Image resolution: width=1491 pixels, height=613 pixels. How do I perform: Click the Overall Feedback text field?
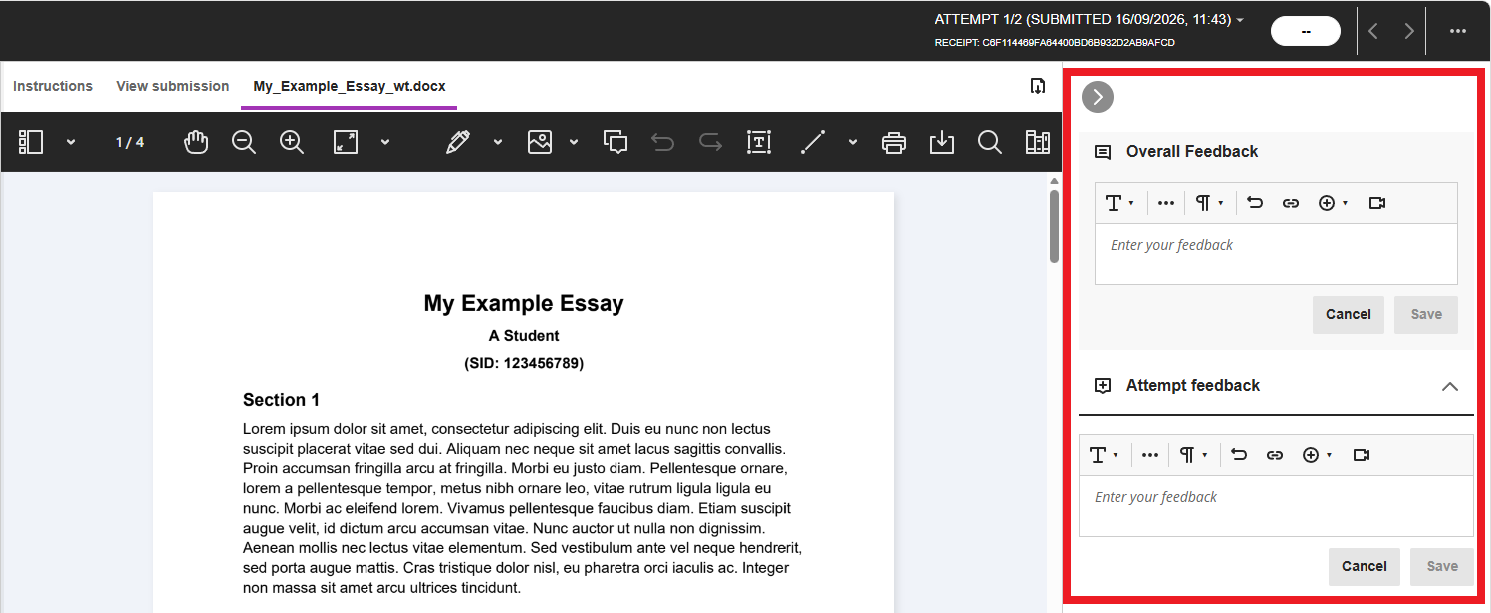[x=1276, y=254]
